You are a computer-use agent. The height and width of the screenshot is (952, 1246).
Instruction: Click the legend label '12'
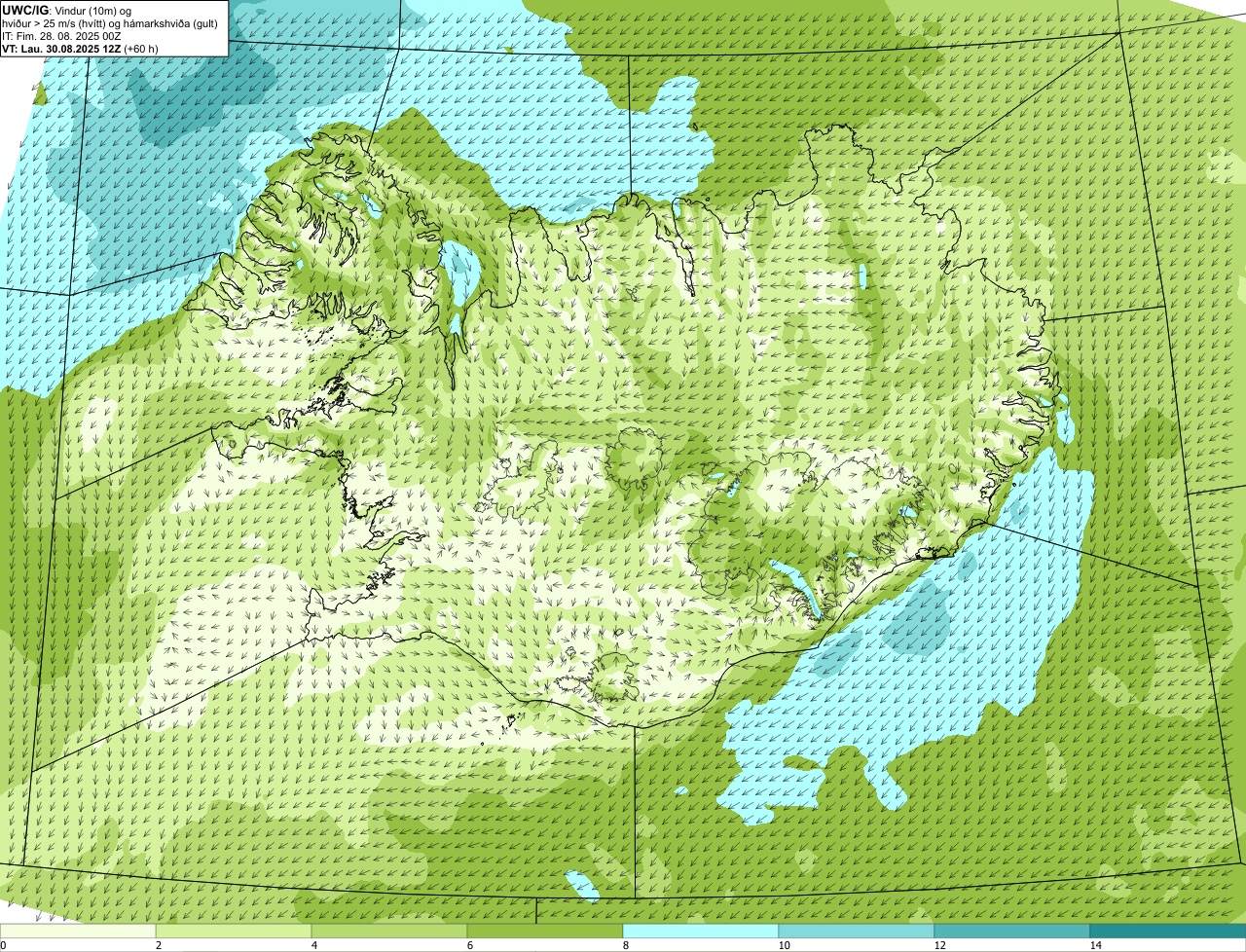pos(939,945)
